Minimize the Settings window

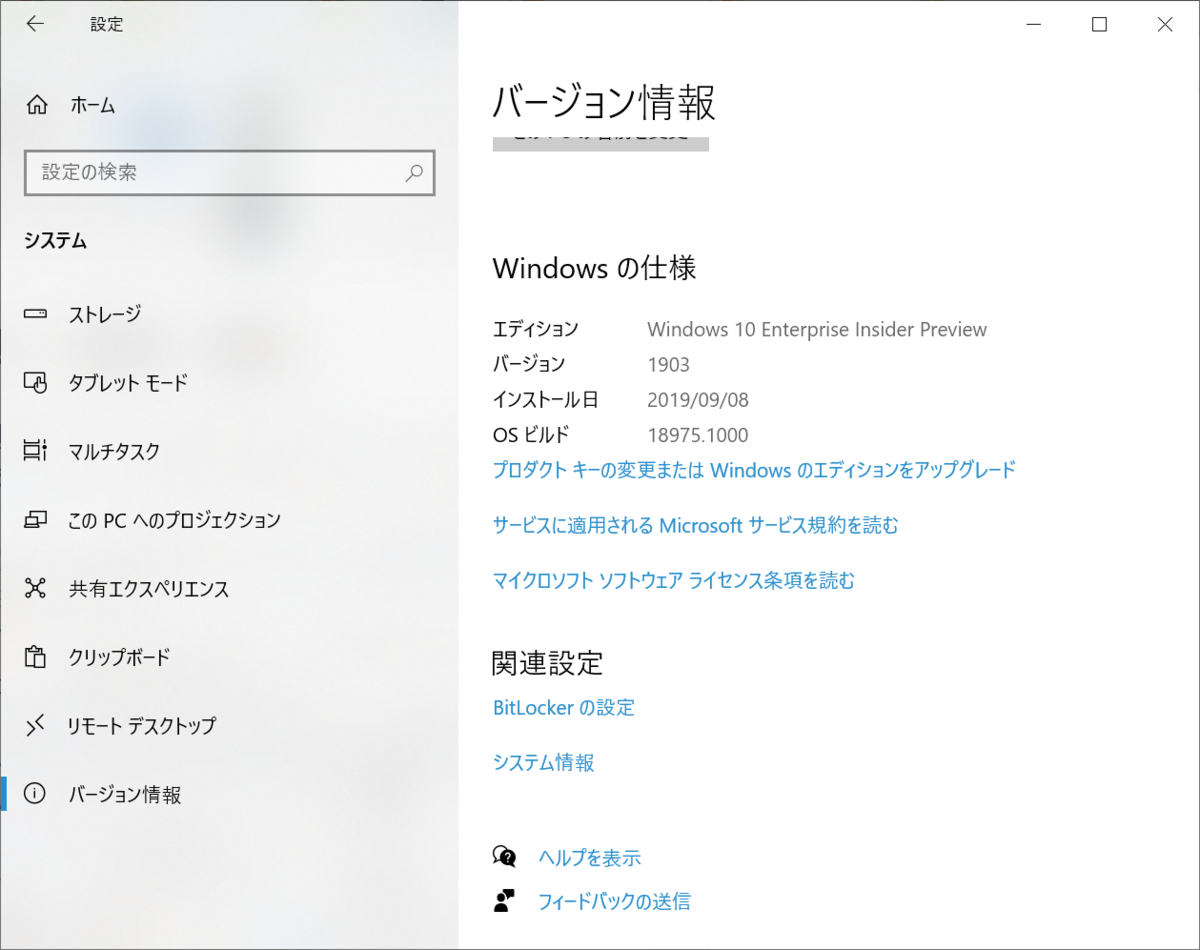[1033, 25]
